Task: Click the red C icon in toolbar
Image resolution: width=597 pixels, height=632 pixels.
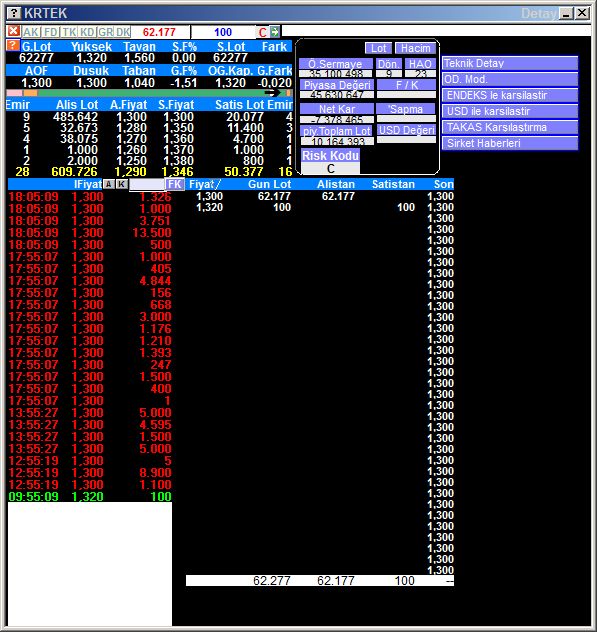Action: pos(262,32)
